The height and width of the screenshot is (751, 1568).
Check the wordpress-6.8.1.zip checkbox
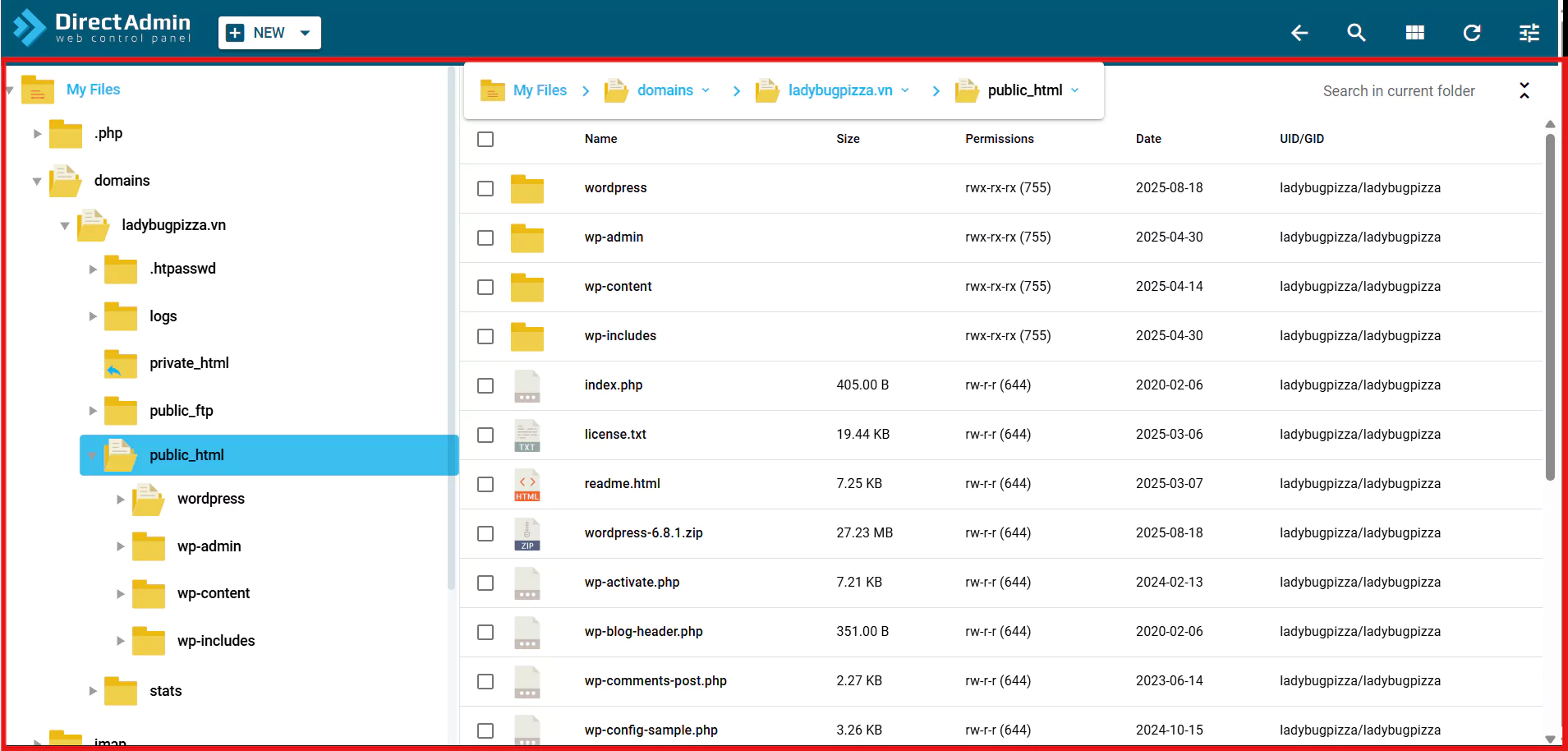coord(485,533)
